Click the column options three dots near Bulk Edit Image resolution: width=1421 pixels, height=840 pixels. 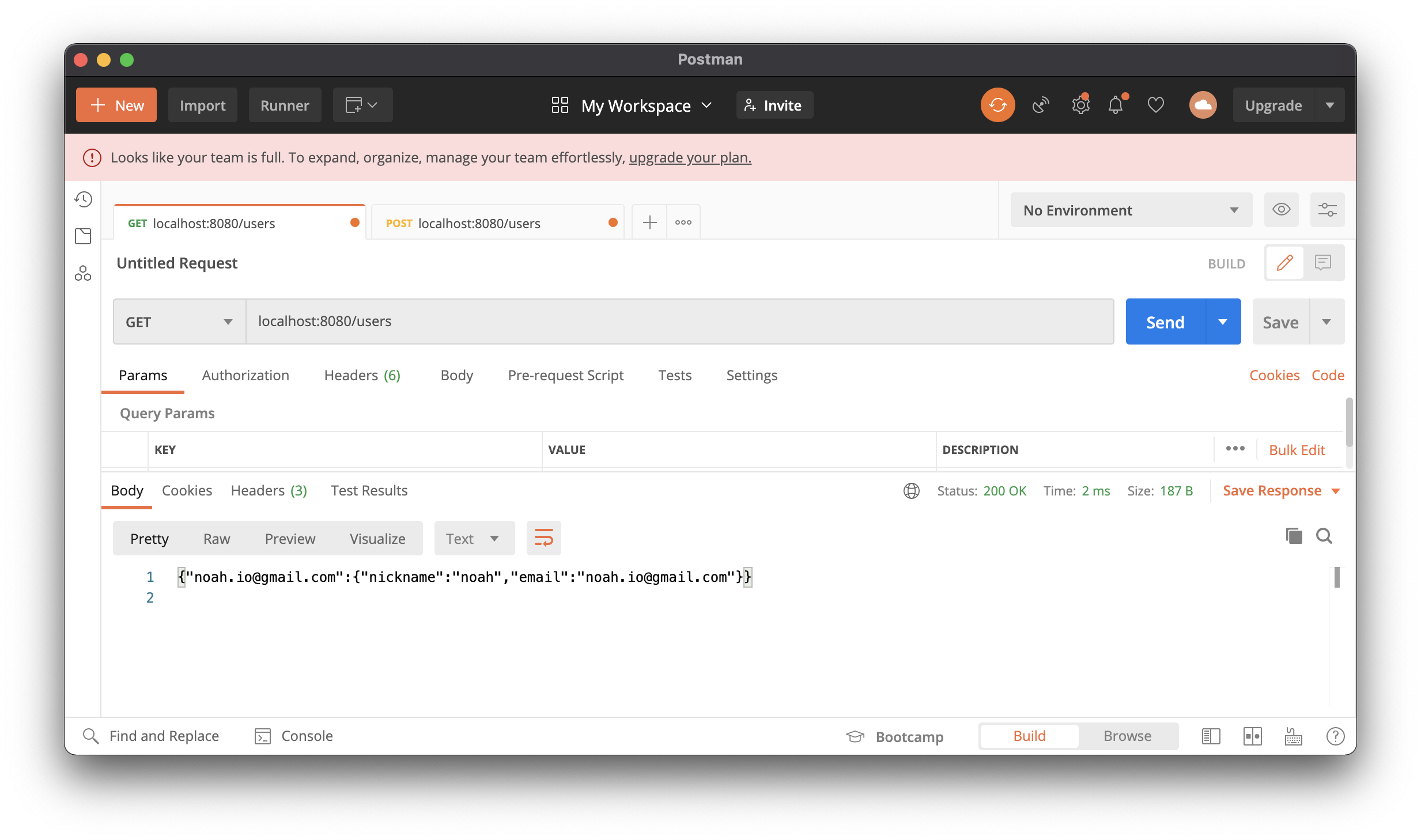click(x=1235, y=448)
